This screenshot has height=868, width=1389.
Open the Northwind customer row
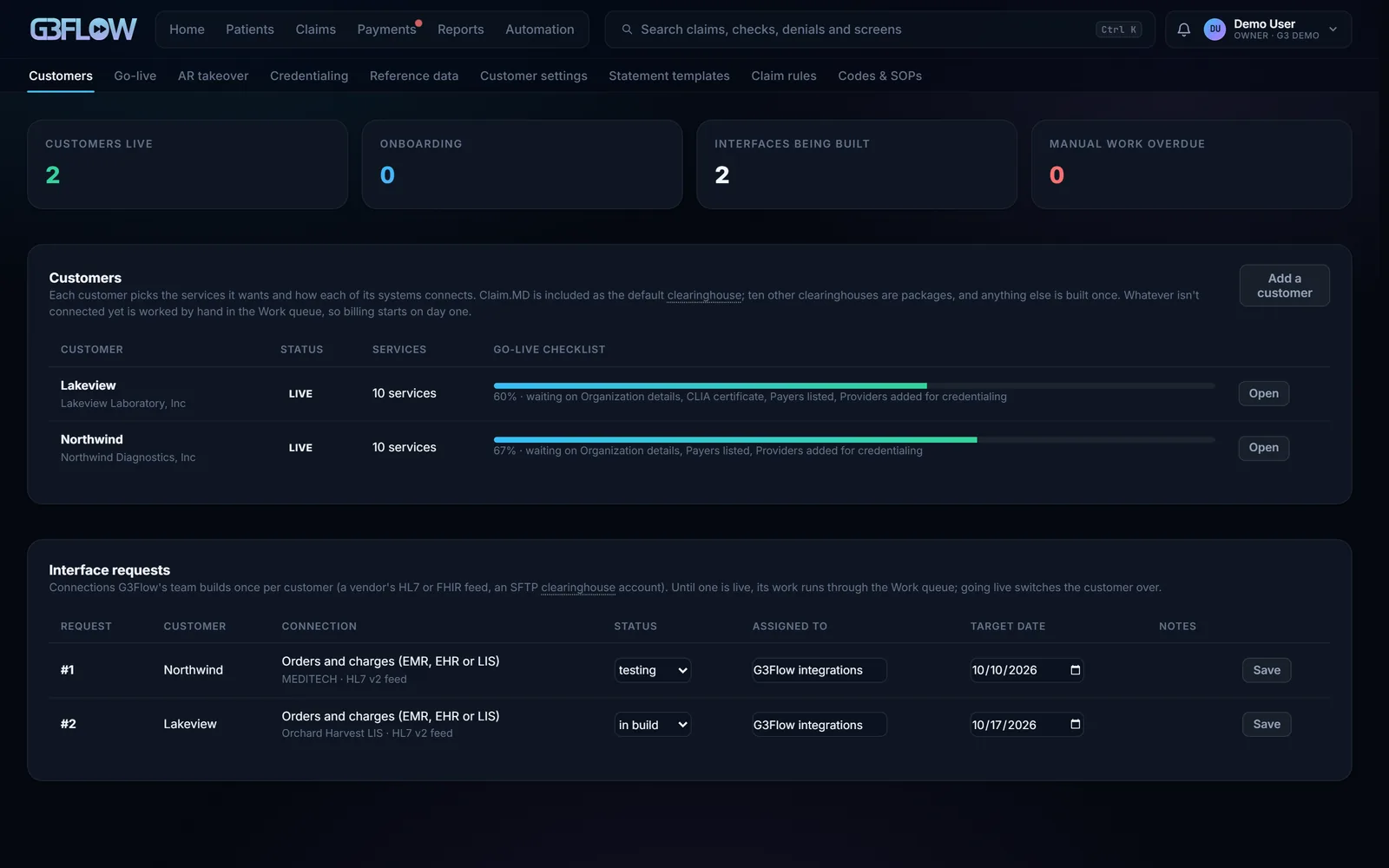(1264, 448)
